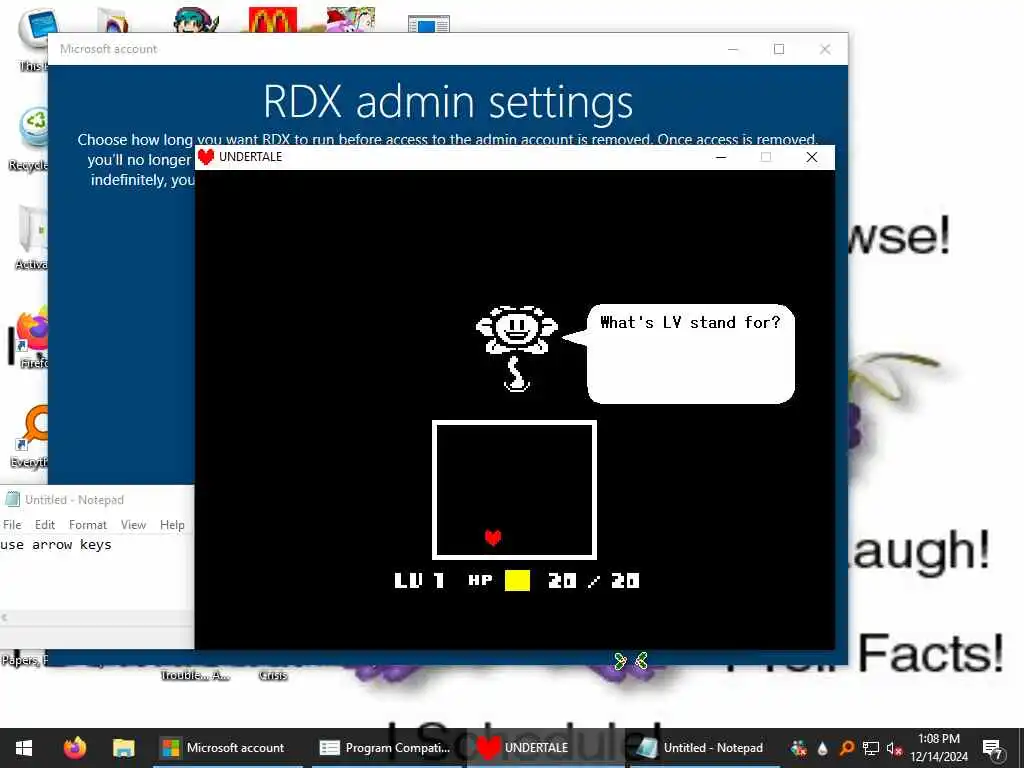Minimize the UNDERTALE window
Image resolution: width=1024 pixels, height=768 pixels.
point(721,157)
